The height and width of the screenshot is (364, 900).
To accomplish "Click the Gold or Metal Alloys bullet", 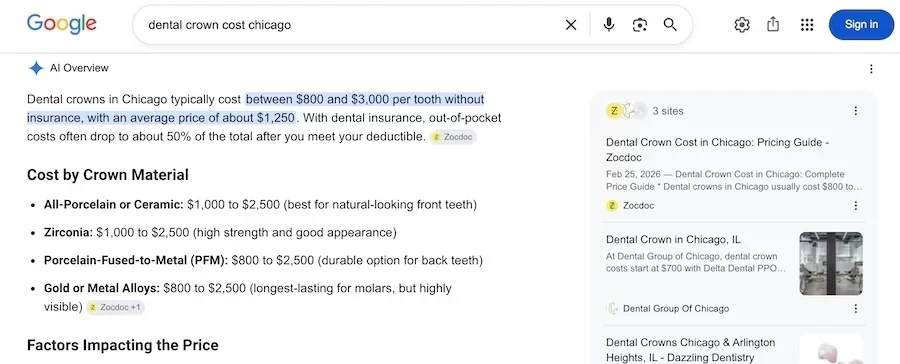I will (247, 297).
